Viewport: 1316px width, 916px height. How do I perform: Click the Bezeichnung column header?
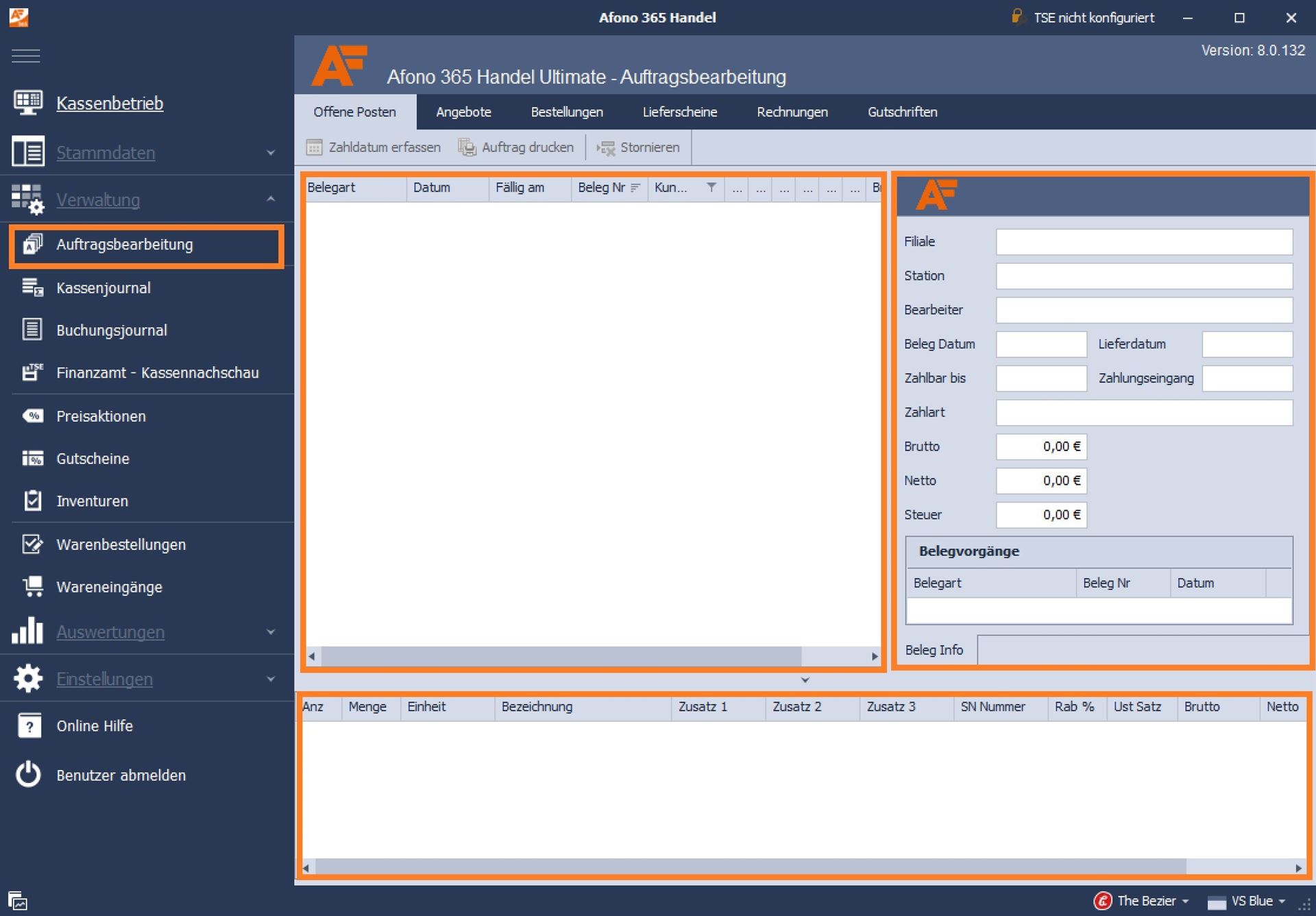pos(583,707)
